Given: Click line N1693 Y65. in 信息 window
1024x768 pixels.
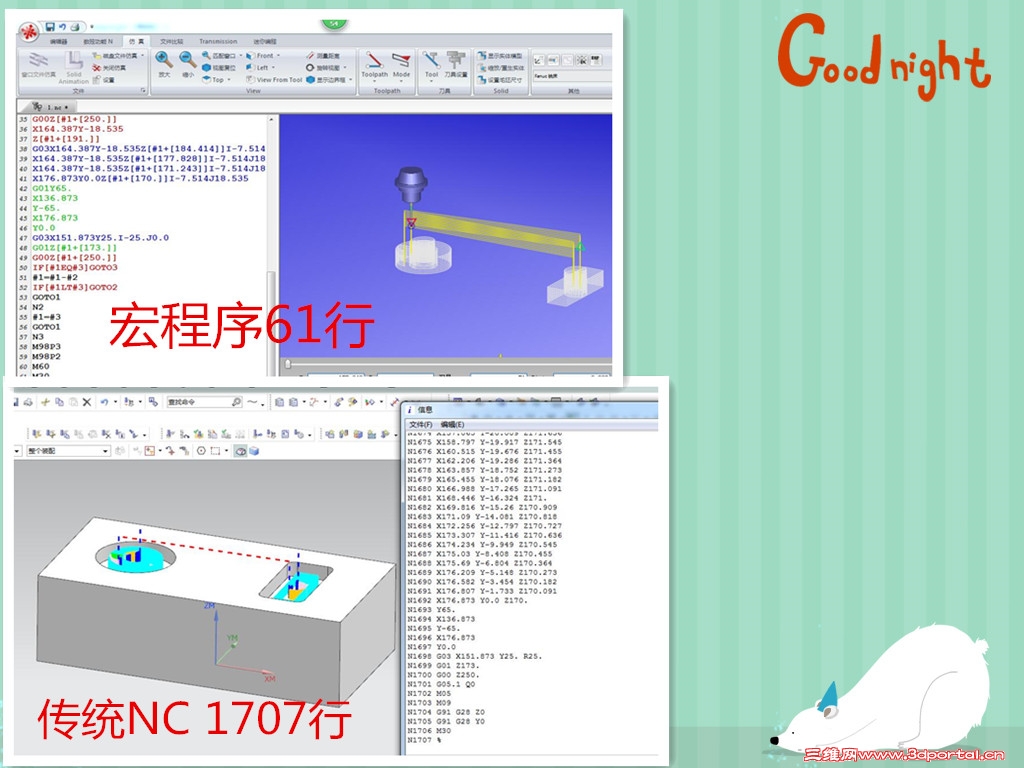Looking at the screenshot, I should point(430,609).
